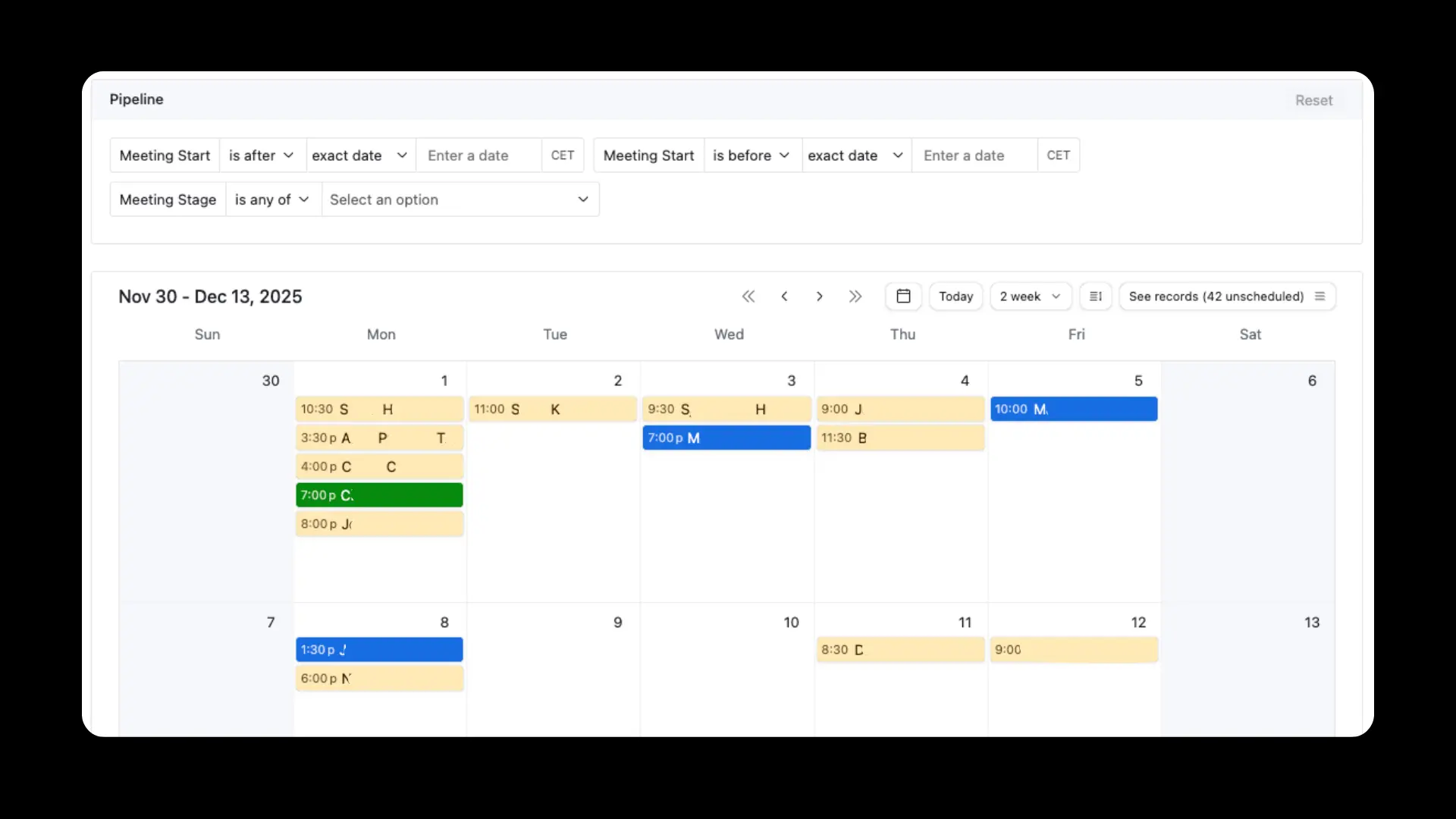Focus the first 'Enter a date' field

click(x=479, y=155)
